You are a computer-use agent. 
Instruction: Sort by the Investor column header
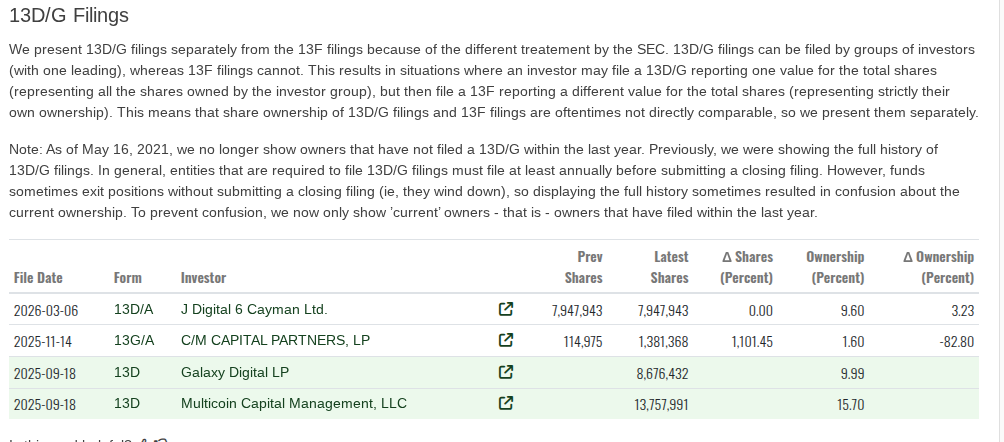203,278
